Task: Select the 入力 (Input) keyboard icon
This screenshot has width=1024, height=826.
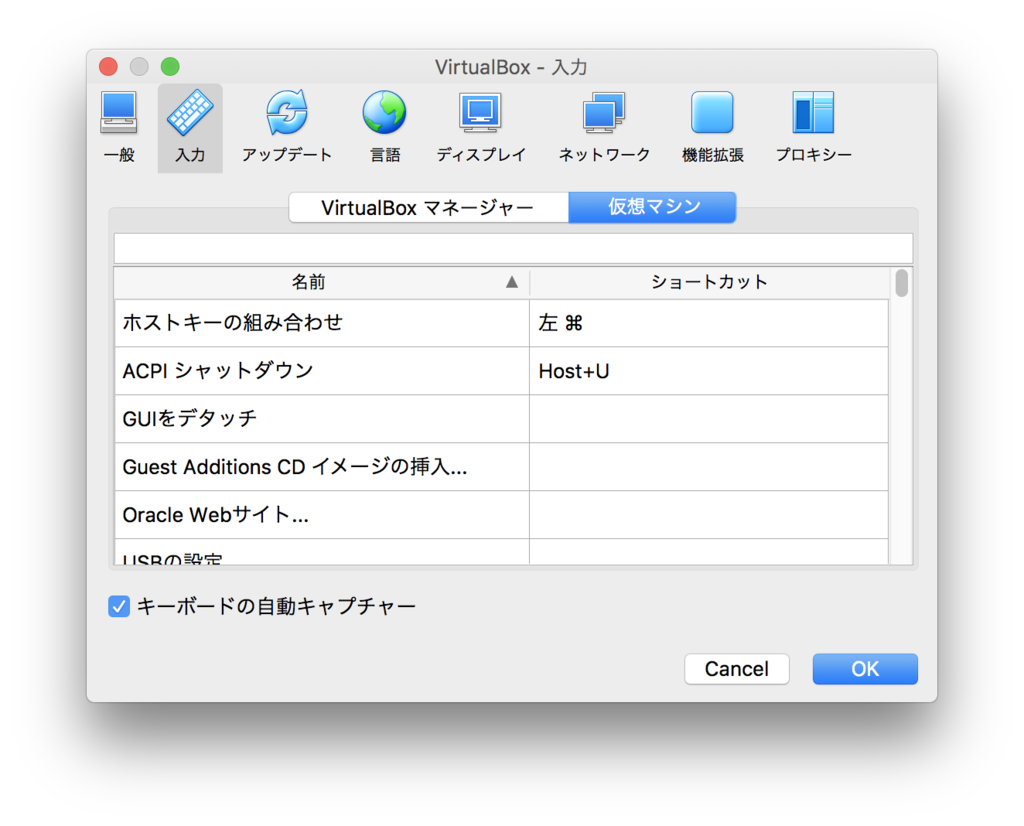Action: coord(190,127)
